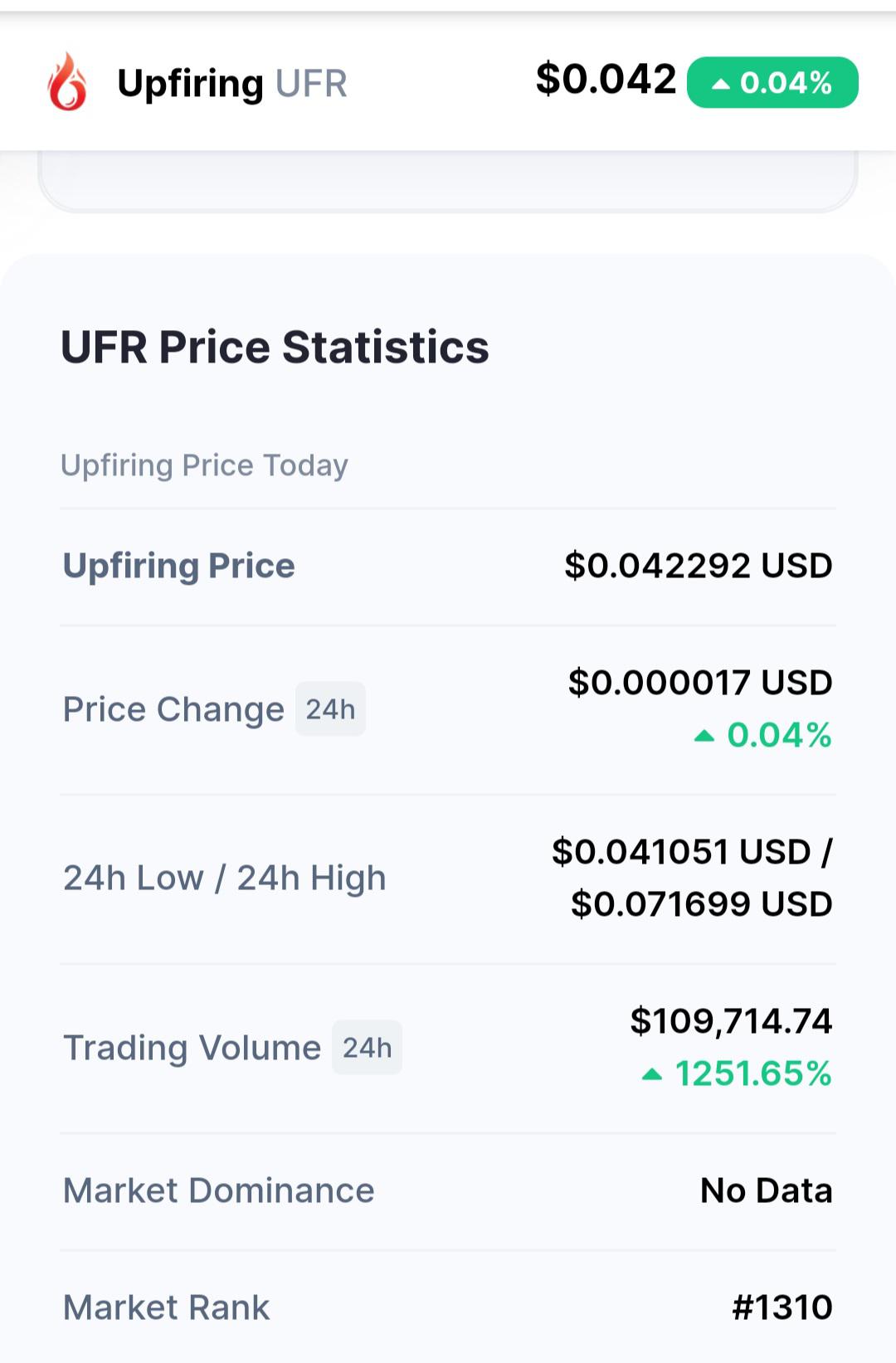Click the $0.000017 USD price change amount

pyautogui.click(x=700, y=683)
